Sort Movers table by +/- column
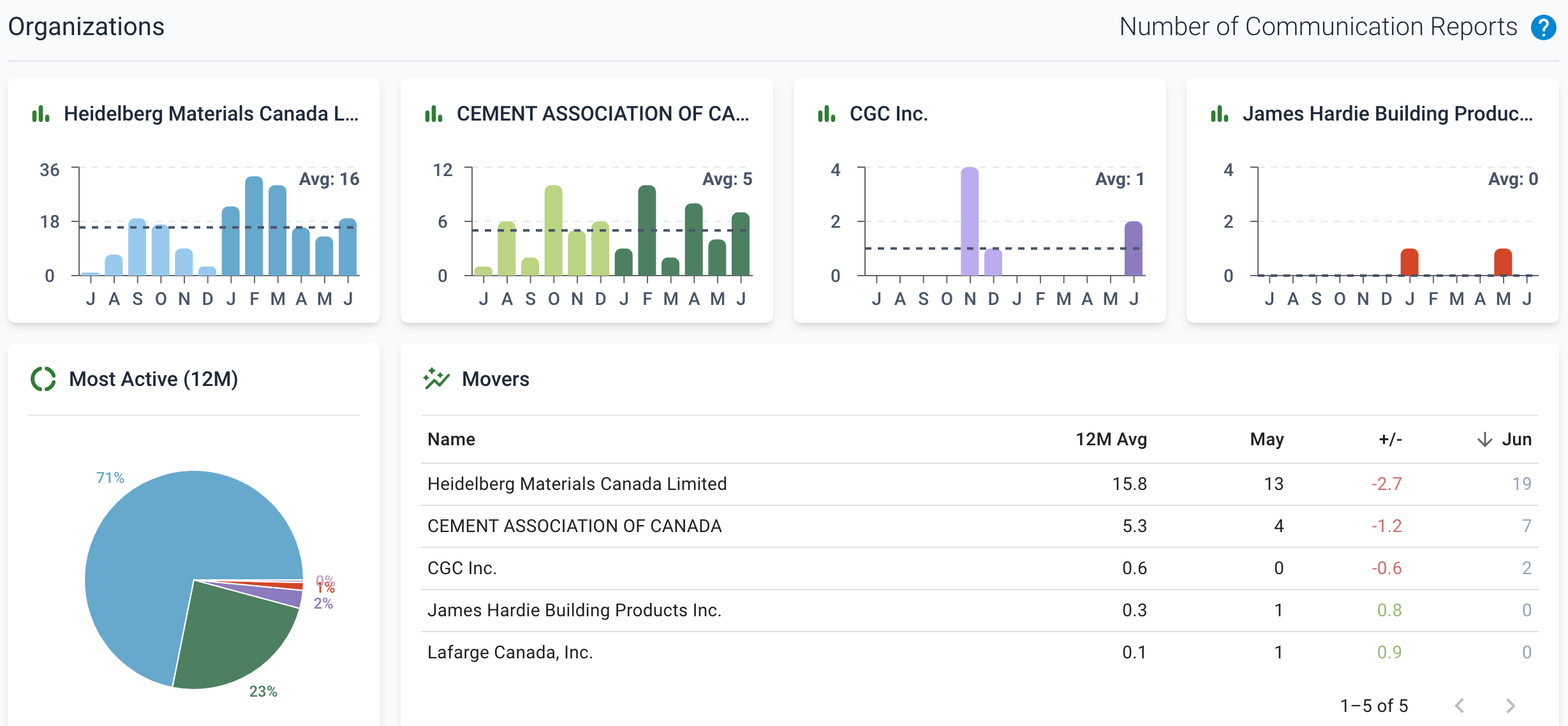Screen dimensions: 1568x726 point(1391,440)
